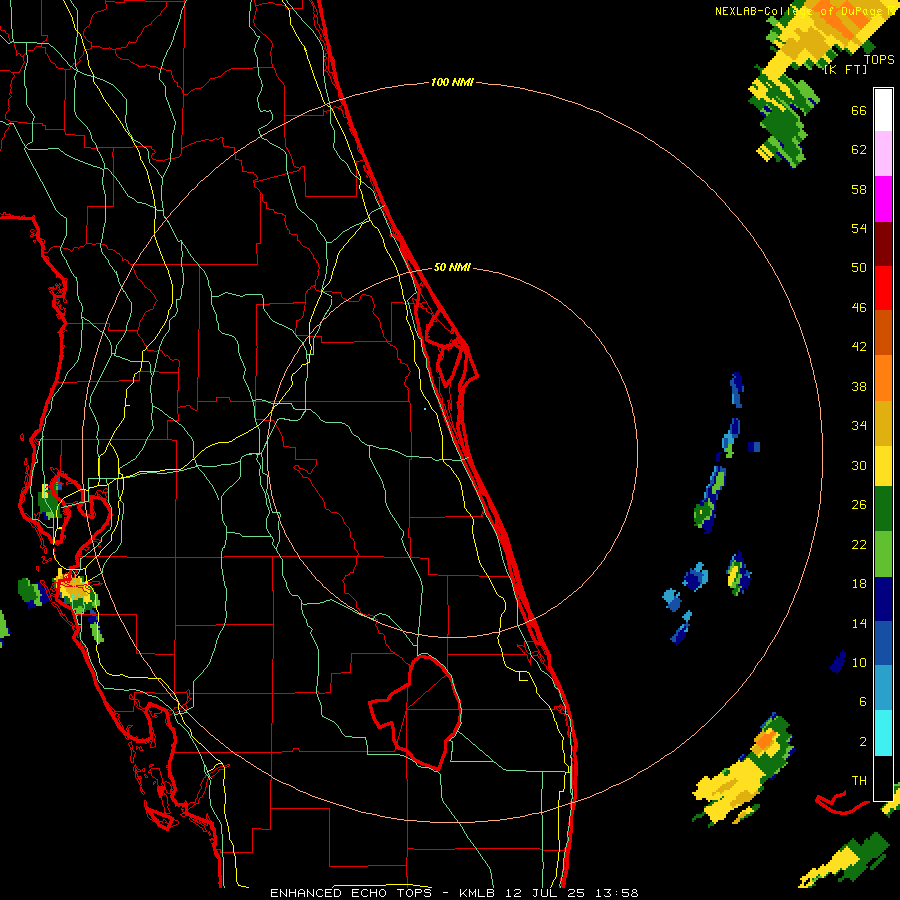The width and height of the screenshot is (900, 900).
Task: Click the black TH threshold legend band
Action: (883, 778)
